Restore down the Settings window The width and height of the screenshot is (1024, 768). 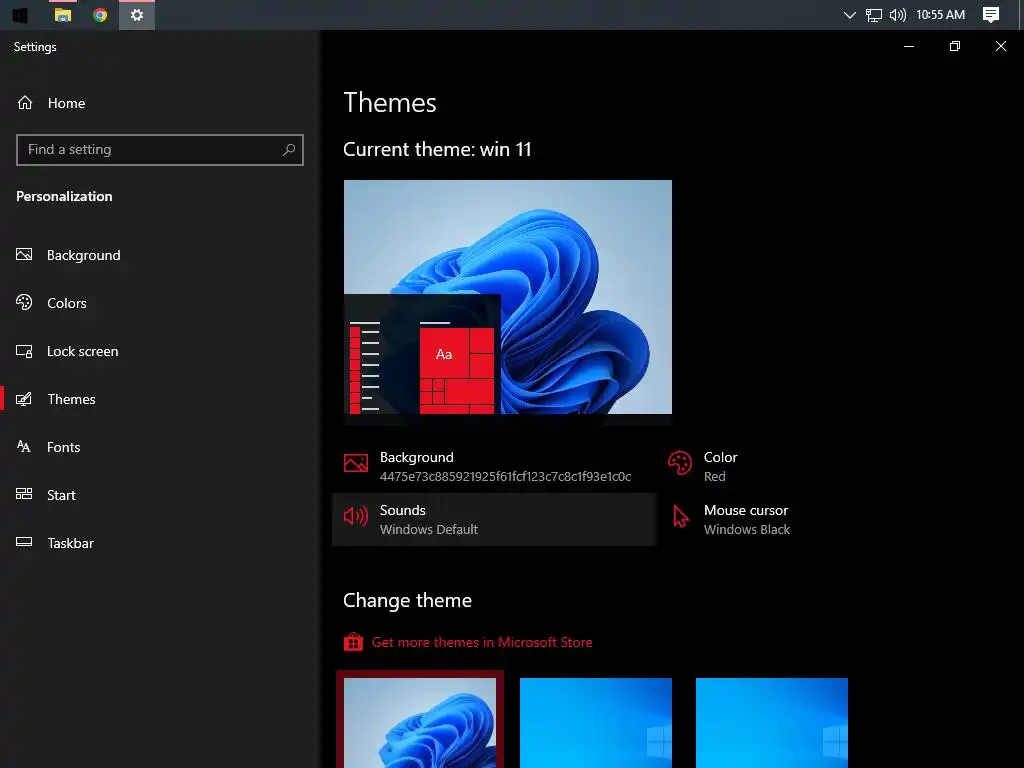point(955,46)
